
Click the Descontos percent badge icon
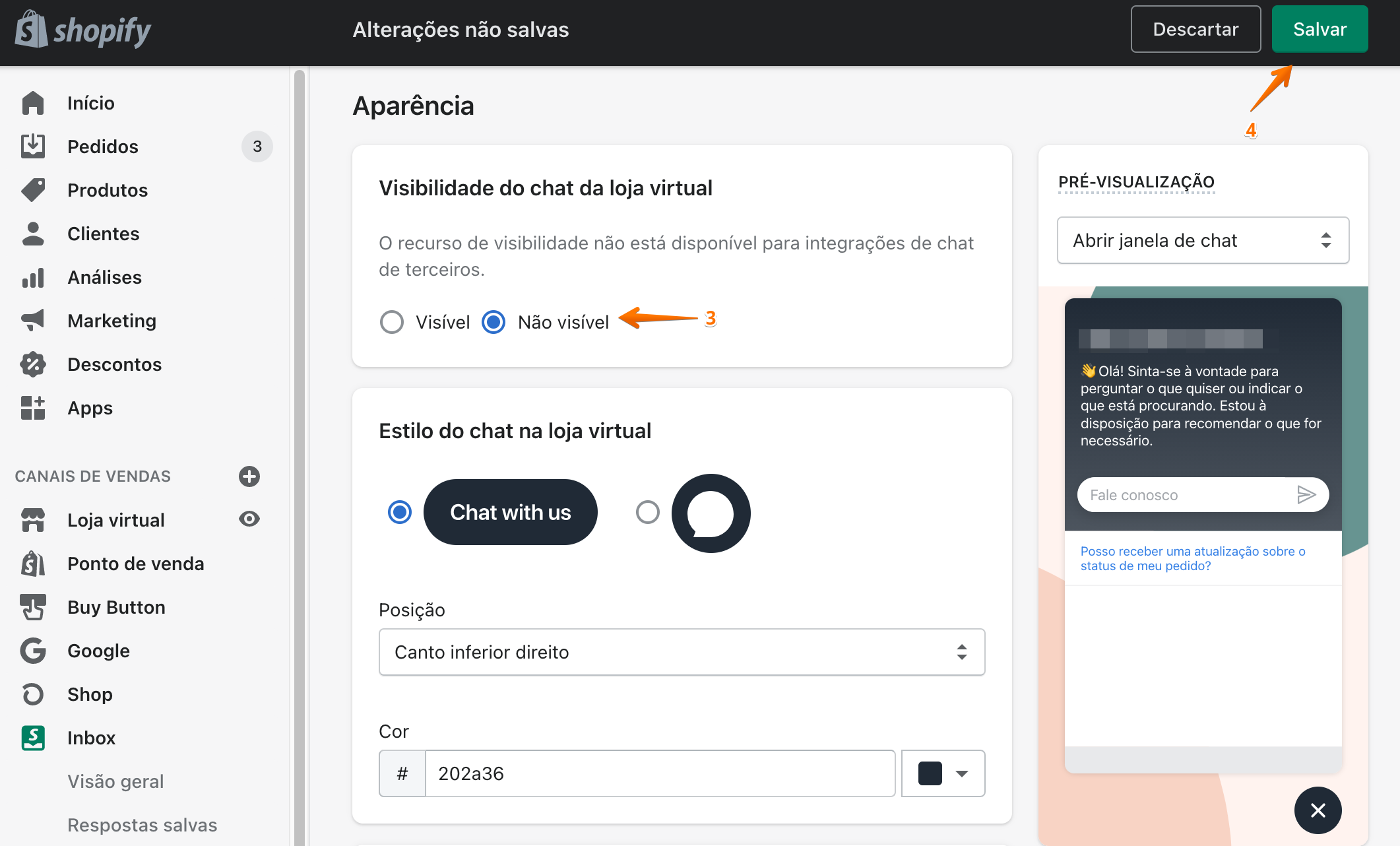tap(33, 364)
